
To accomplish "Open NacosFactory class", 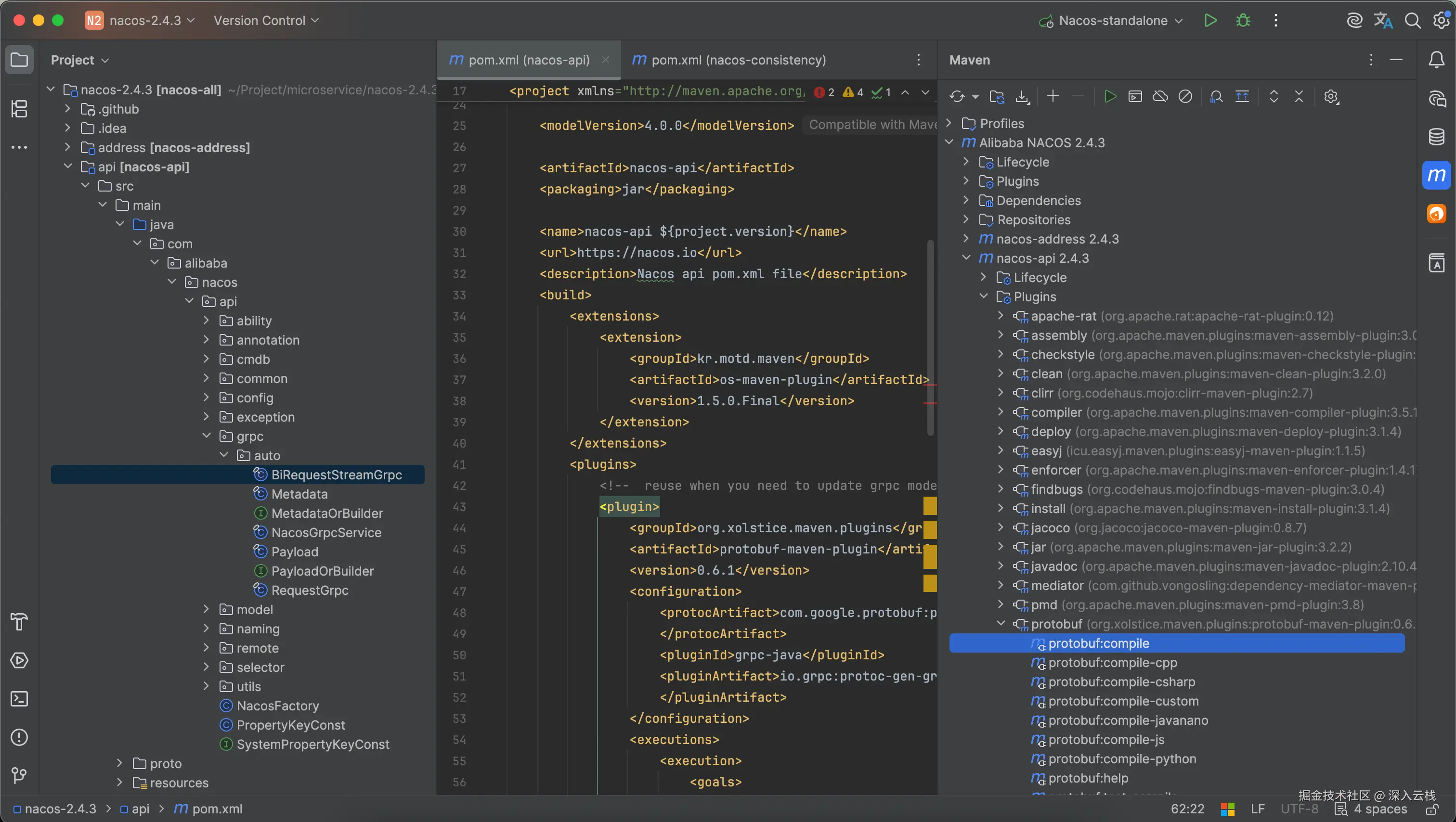I will coord(277,705).
